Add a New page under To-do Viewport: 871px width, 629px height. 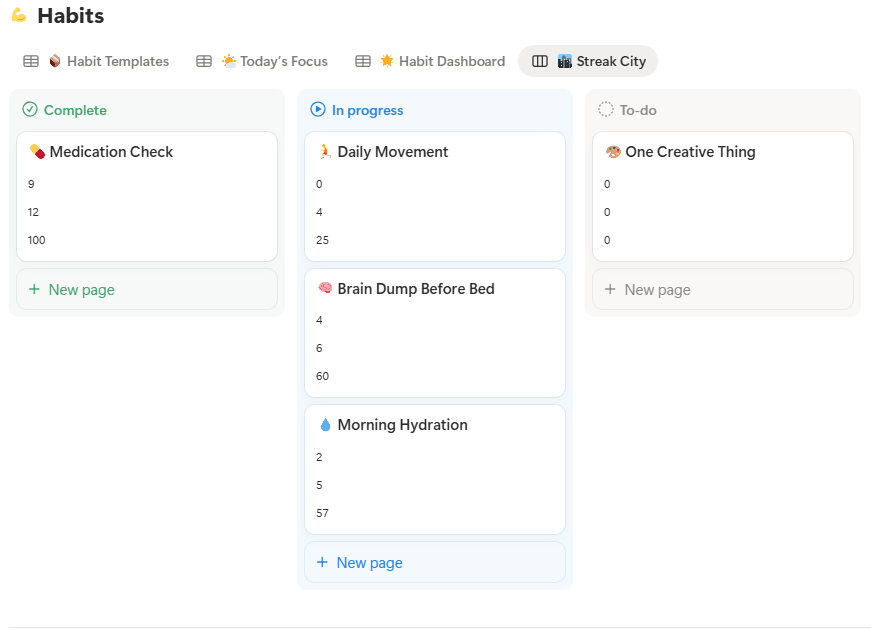tap(723, 289)
